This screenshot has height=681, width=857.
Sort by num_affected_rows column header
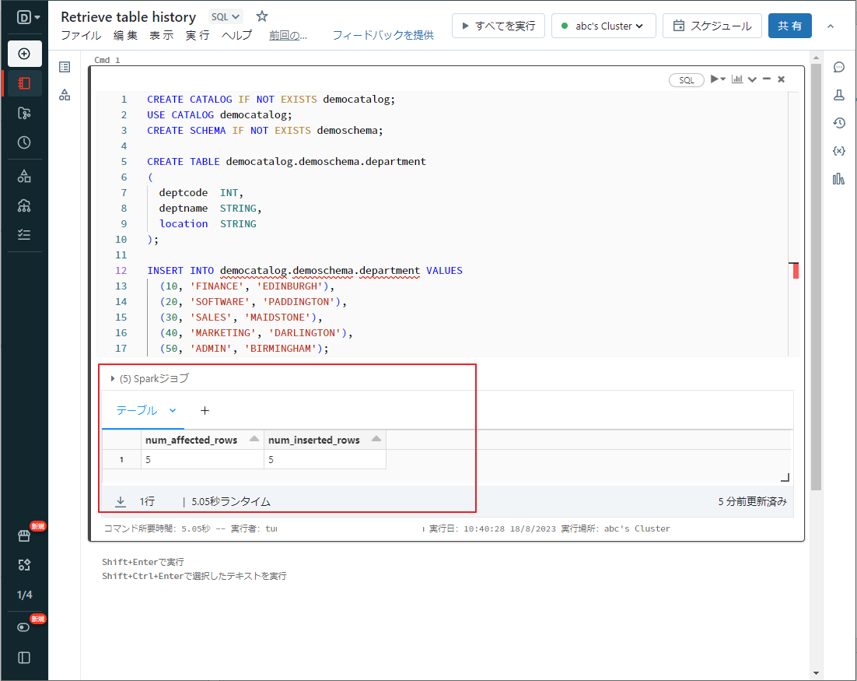[191, 440]
